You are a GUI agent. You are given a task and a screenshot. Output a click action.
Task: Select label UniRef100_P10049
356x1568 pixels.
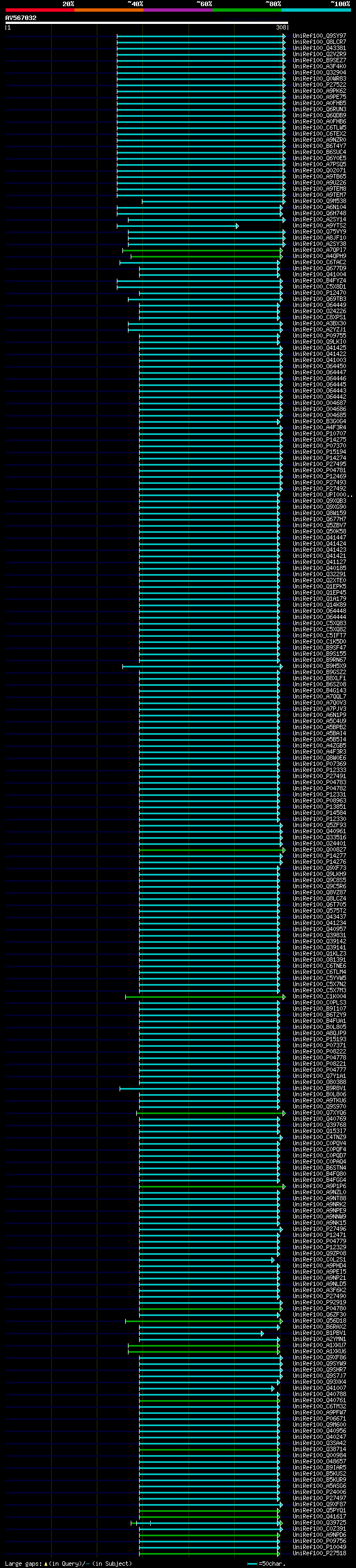pyautogui.click(x=319, y=1546)
